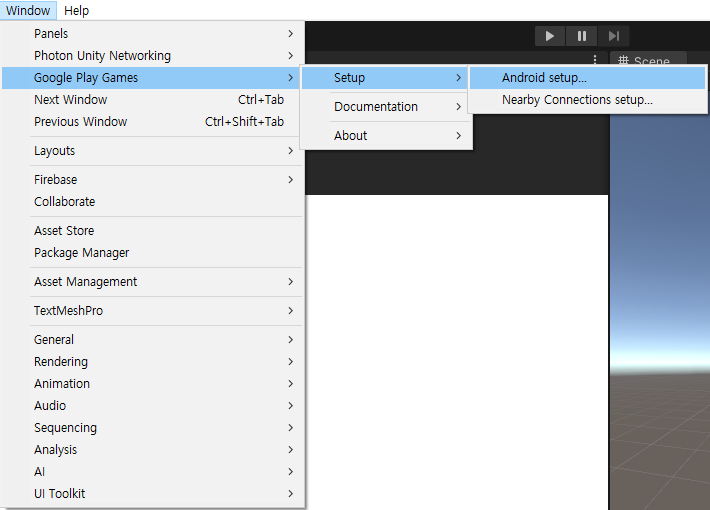710x510 pixels.
Task: Expand the Panels submenu
Action: click(x=153, y=34)
